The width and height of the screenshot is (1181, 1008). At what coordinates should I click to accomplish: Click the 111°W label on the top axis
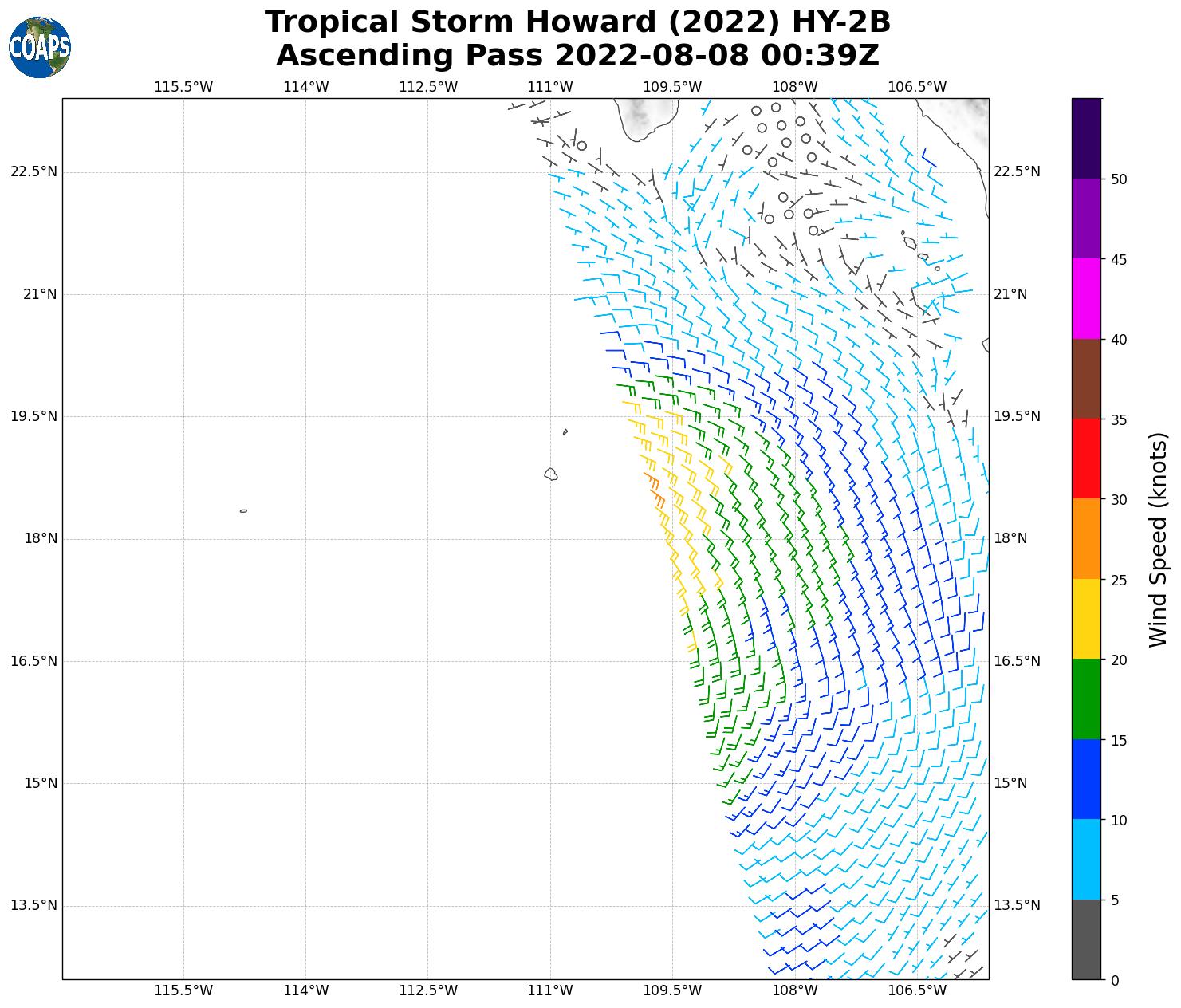550,87
